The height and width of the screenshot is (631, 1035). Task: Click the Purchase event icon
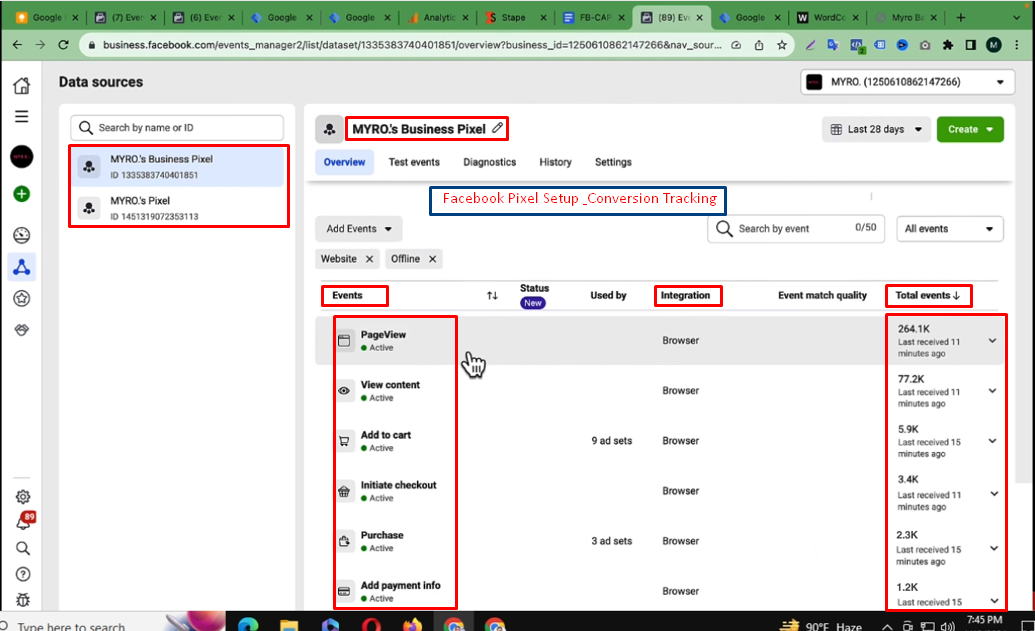344,541
